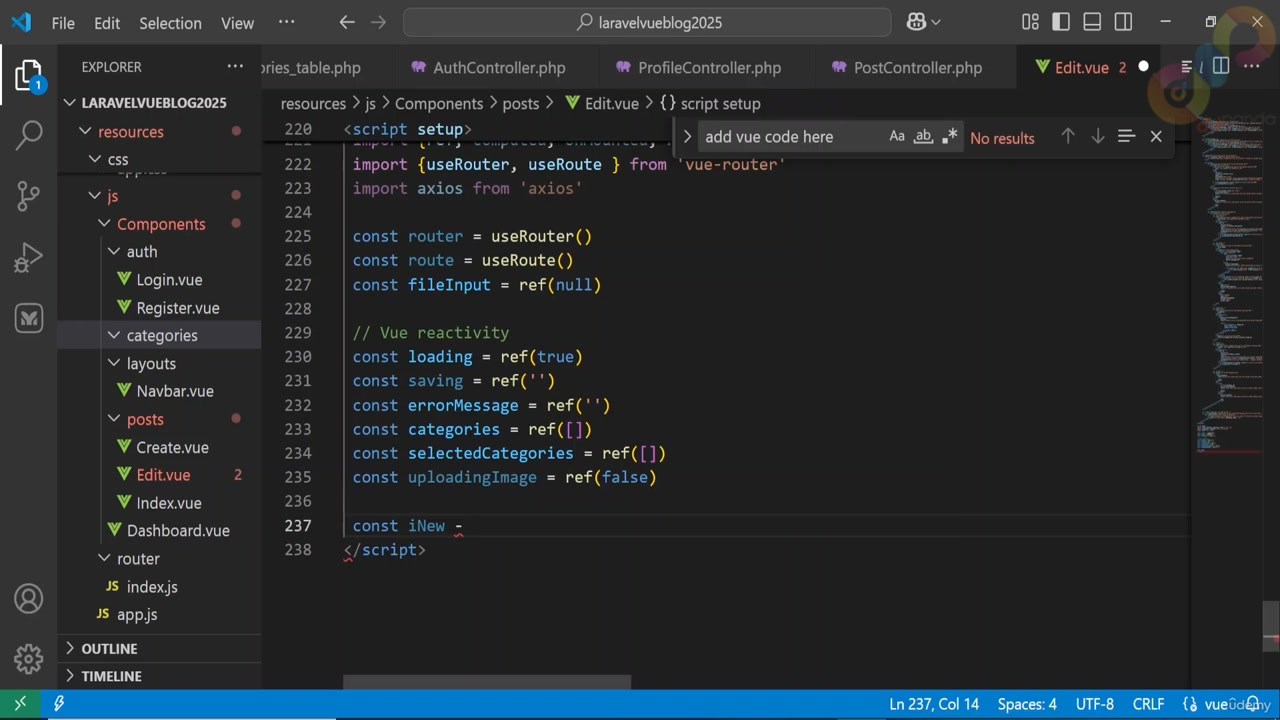This screenshot has height=720, width=1280.
Task: Open the File menu
Action: click(x=63, y=23)
